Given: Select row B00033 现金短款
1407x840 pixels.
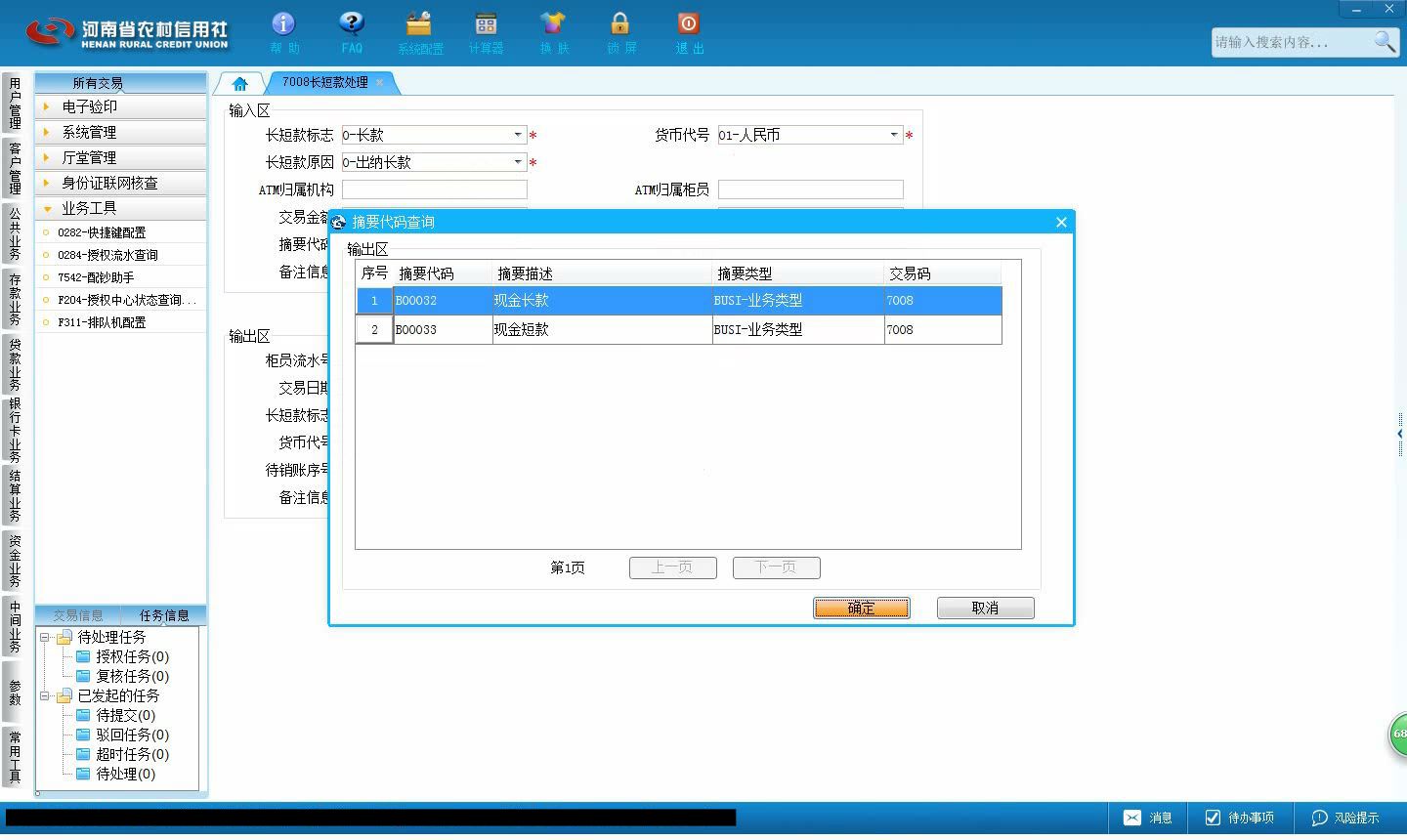Looking at the screenshot, I should [x=678, y=329].
